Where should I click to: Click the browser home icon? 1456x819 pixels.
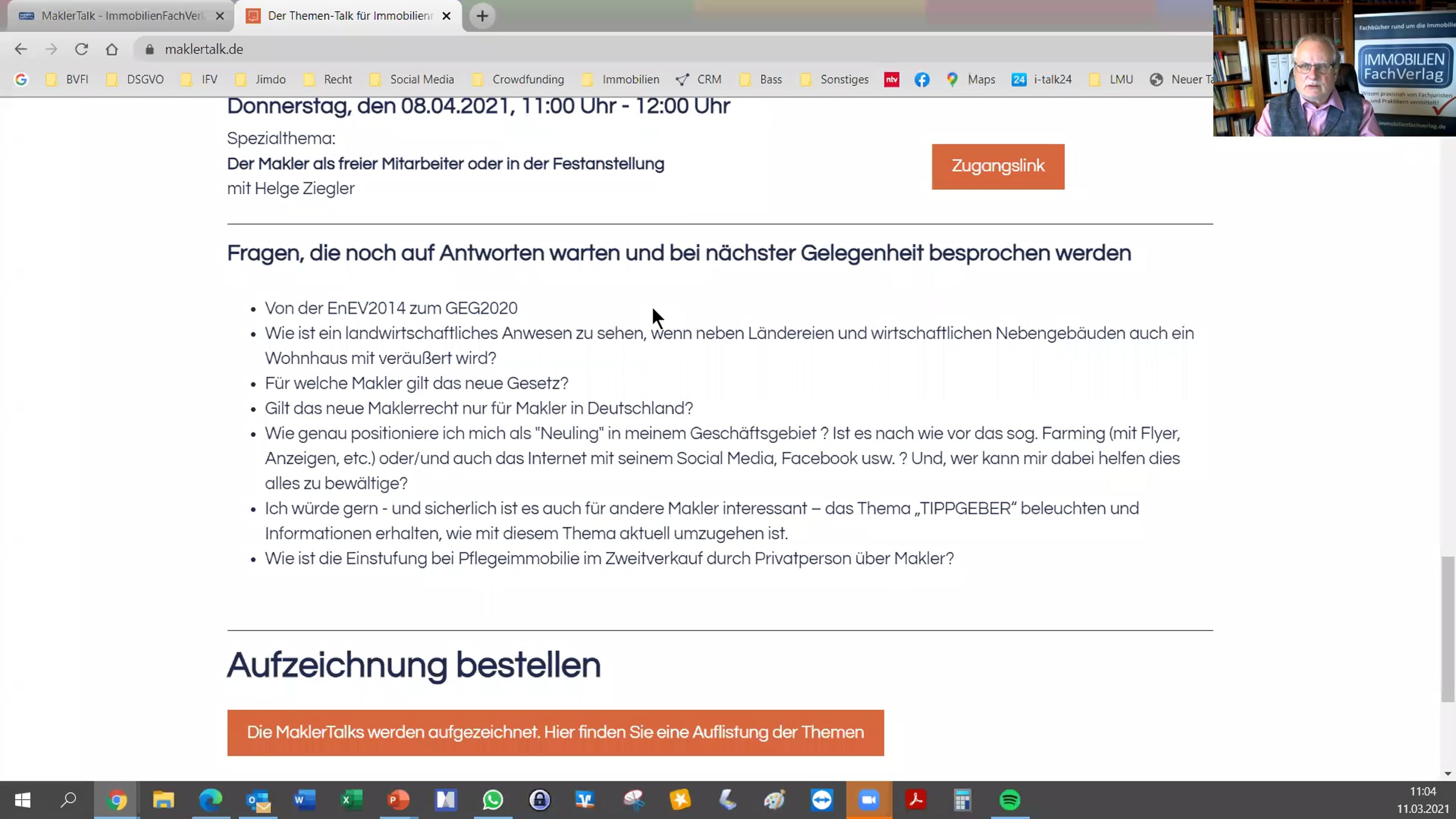[112, 49]
